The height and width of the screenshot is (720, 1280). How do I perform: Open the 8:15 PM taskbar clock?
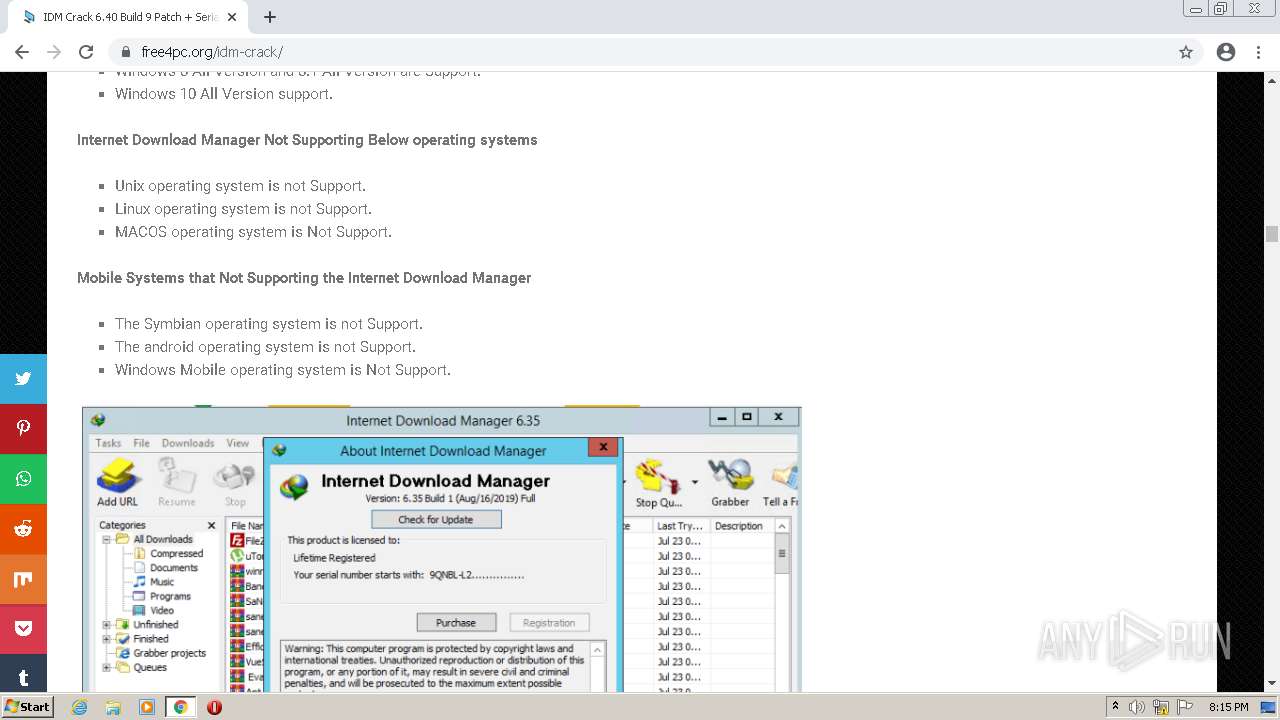pos(1228,707)
